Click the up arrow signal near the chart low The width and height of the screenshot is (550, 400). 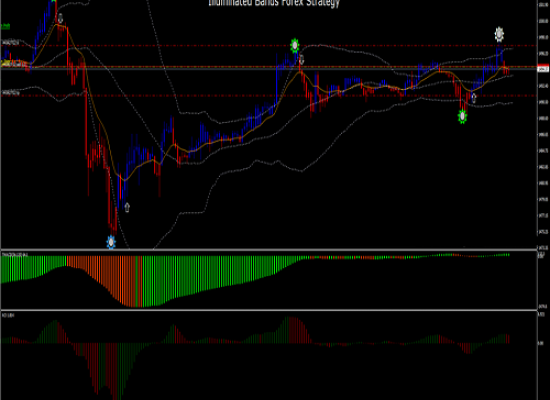127,207
